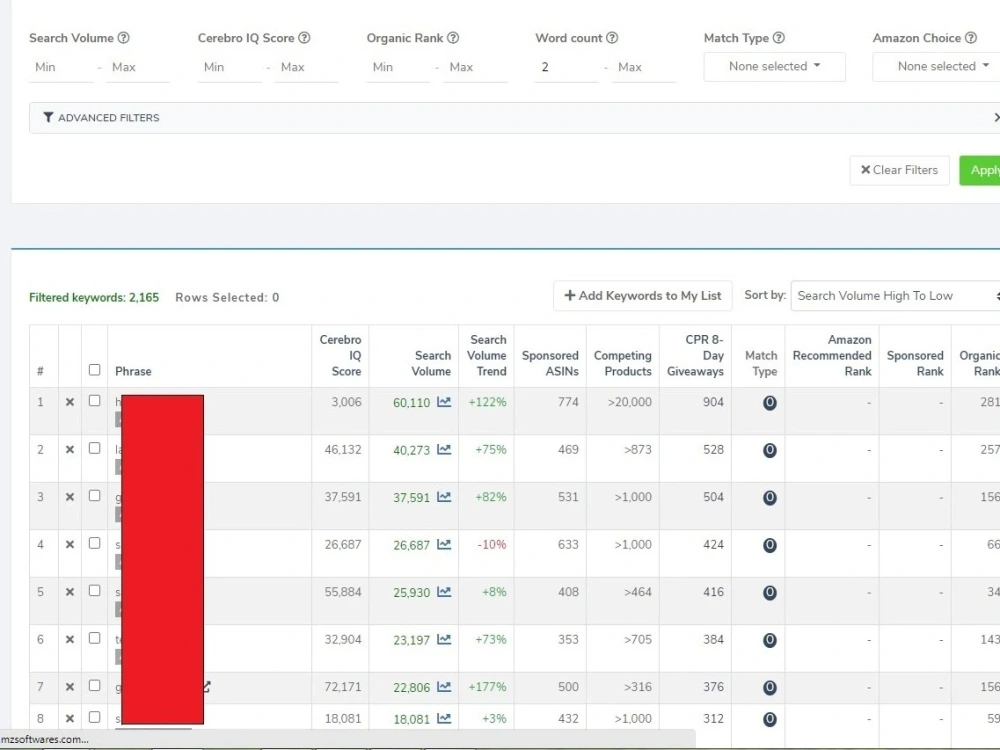This screenshot has width=1000, height=750.
Task: Remove row 6 with X icon
Action: [70, 639]
